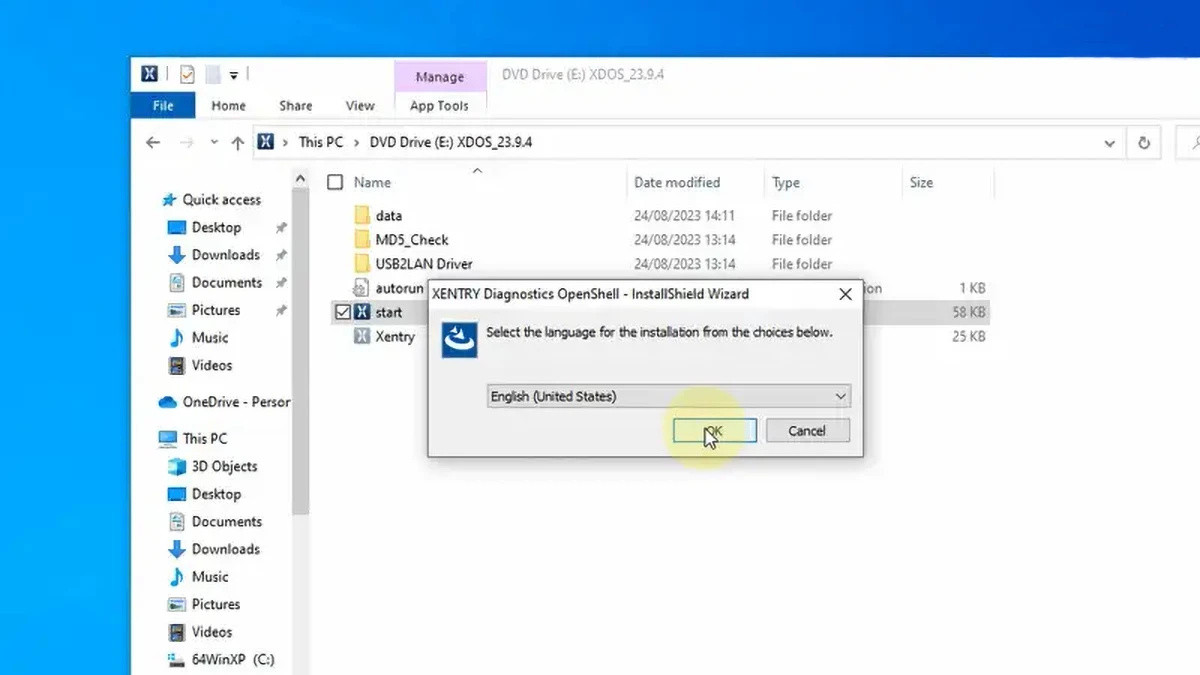Open the View ribbon tab

(x=360, y=105)
